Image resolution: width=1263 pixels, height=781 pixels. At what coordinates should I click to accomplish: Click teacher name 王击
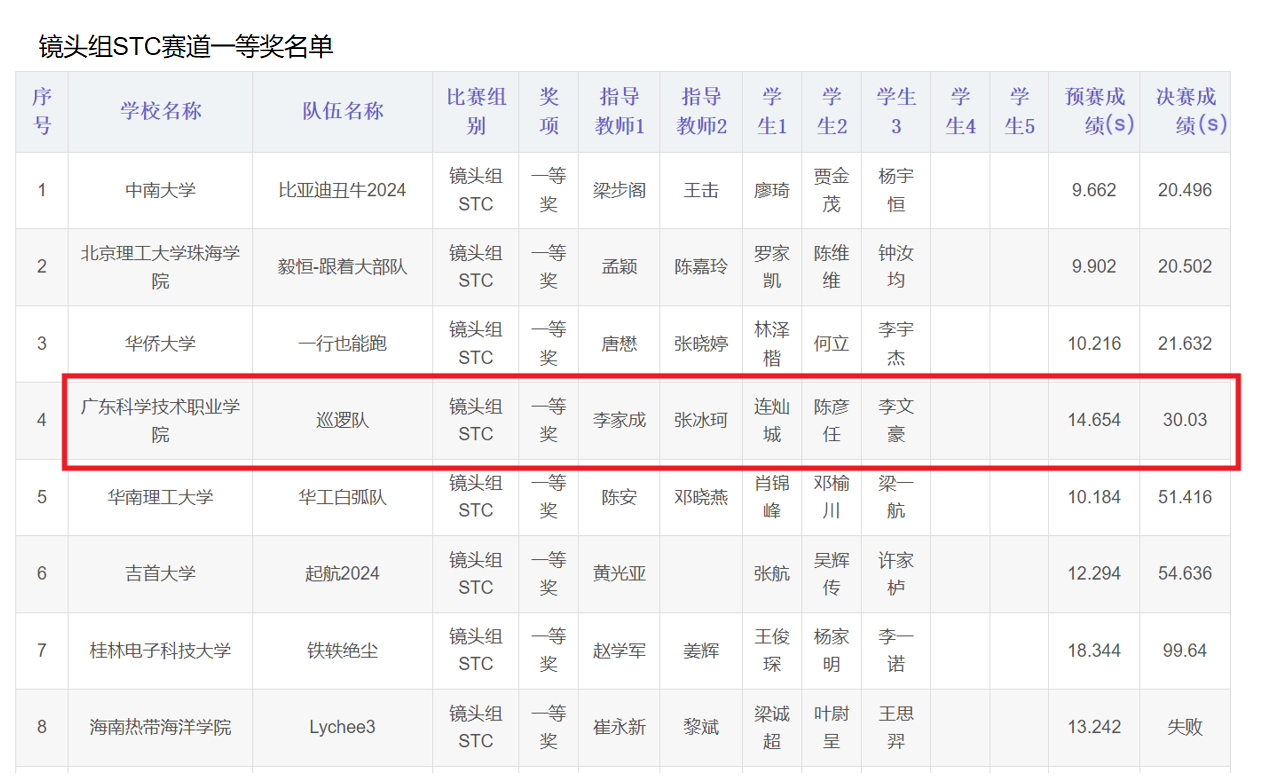702,190
